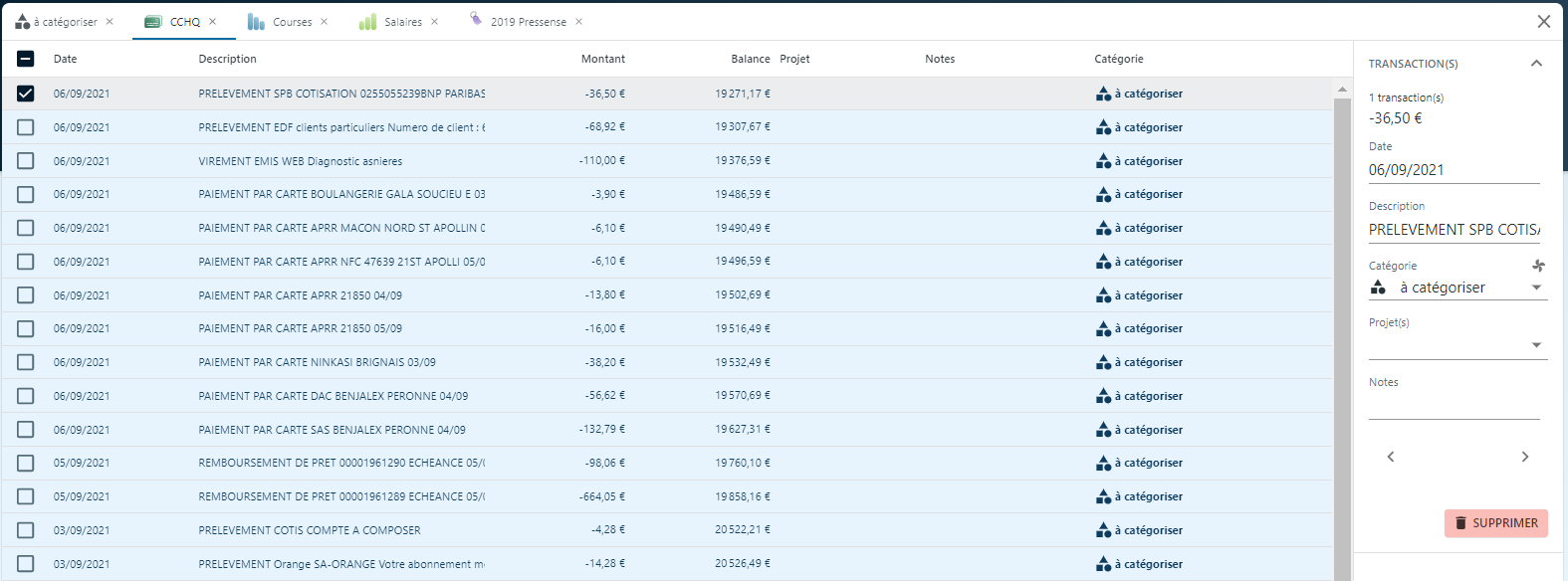Click the purple tag icon on 2019 Pressense tab
Image resolution: width=1568 pixels, height=581 pixels.
(x=476, y=20)
